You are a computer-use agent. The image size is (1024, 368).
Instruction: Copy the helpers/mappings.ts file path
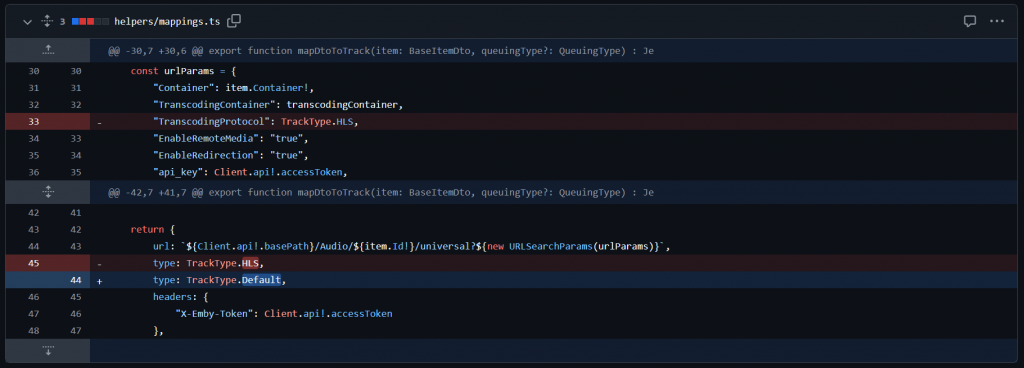click(x=234, y=21)
